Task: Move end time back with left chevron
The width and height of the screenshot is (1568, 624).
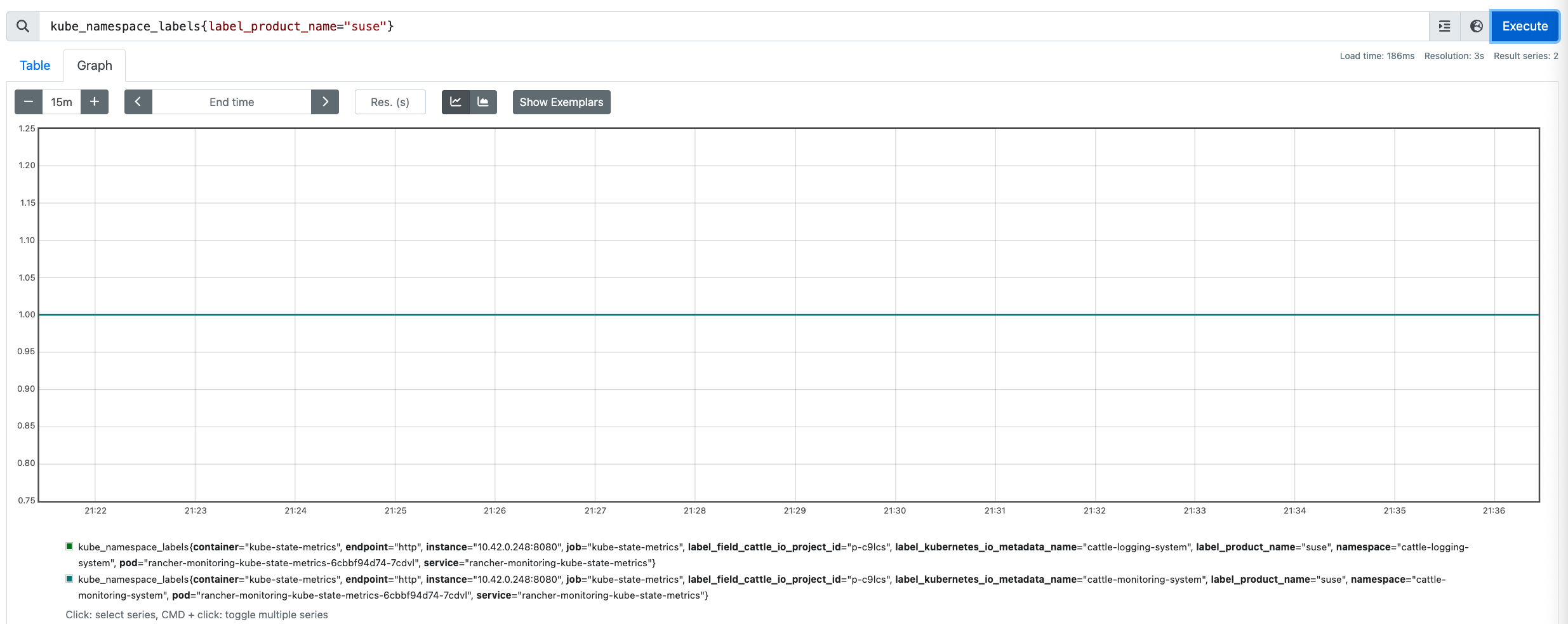Action: pyautogui.click(x=138, y=102)
